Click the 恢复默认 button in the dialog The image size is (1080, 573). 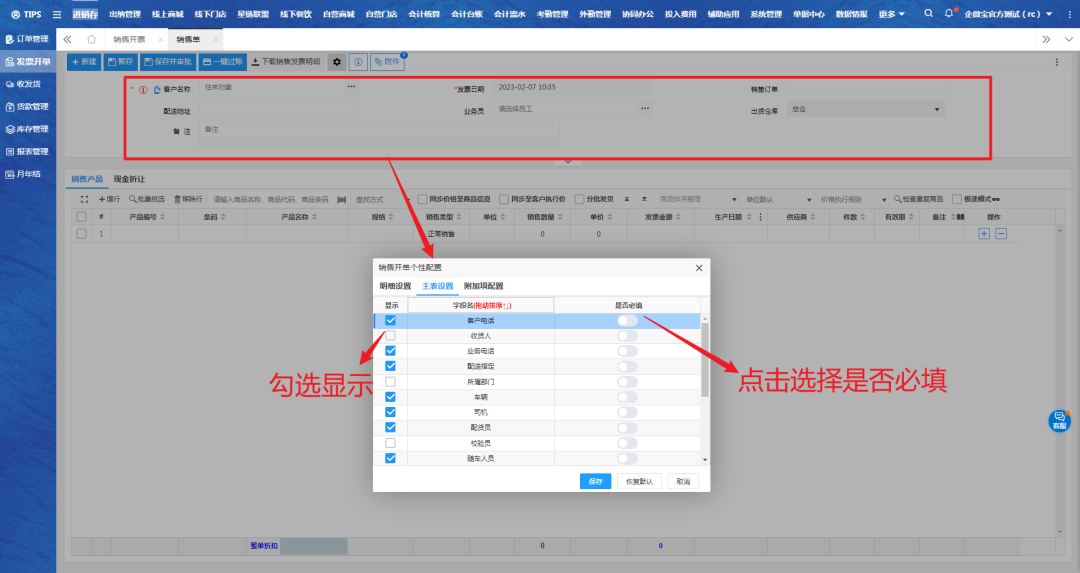point(639,481)
